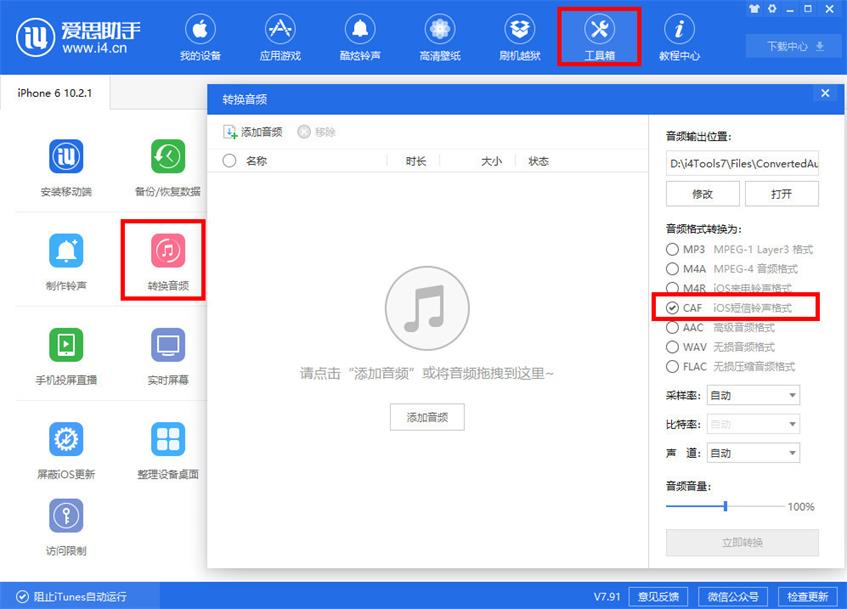Open the 采样率 sample rate dropdown
The height and width of the screenshot is (609, 847).
click(753, 395)
